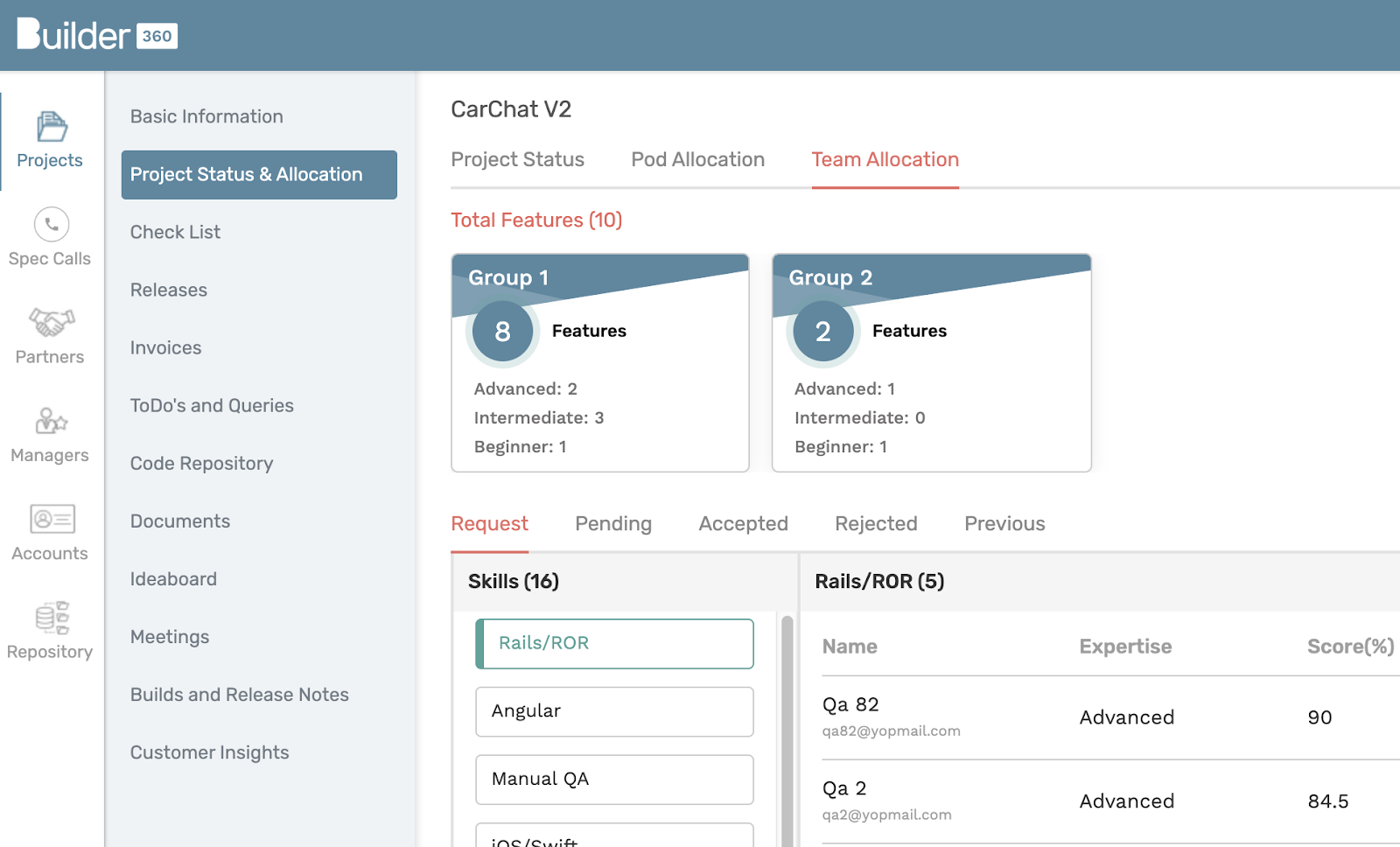Select the Repository database icon
The image size is (1400, 847).
[52, 618]
